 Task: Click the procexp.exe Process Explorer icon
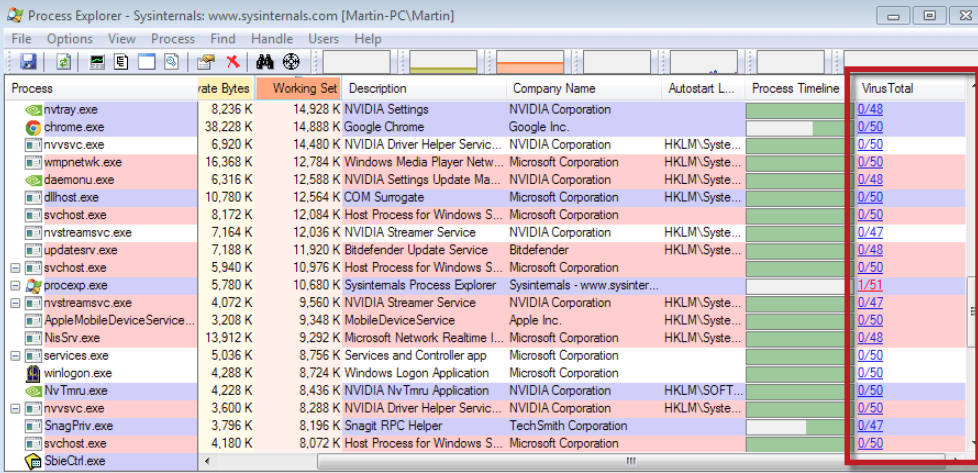click(33, 285)
